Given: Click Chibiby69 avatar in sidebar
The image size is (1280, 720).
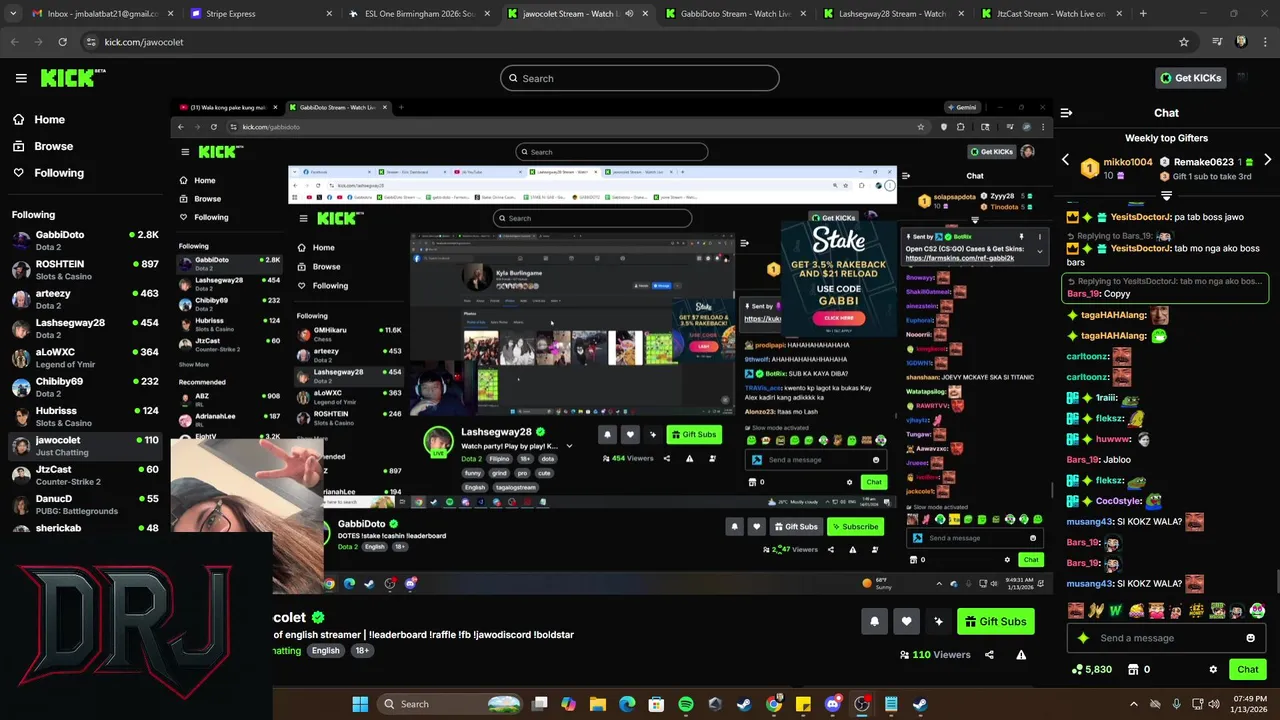Looking at the screenshot, I should coord(21,387).
